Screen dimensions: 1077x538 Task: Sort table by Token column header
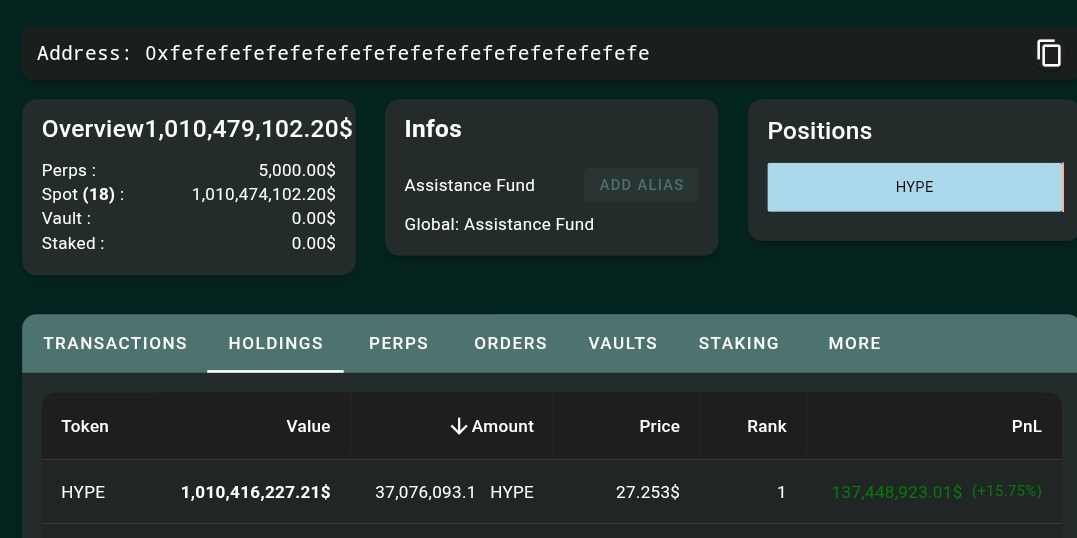tap(84, 427)
